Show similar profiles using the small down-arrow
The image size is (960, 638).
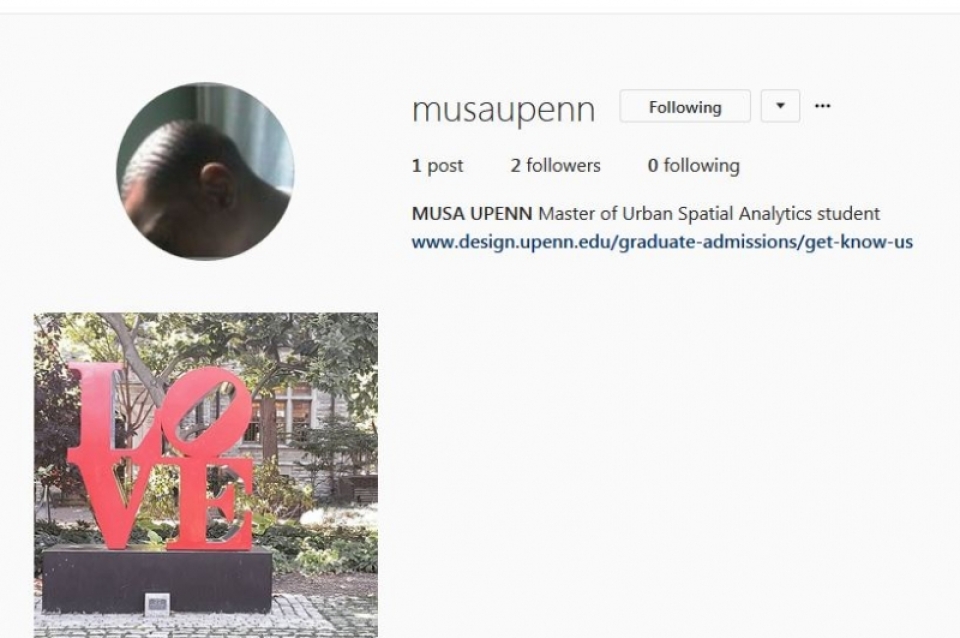pyautogui.click(x=780, y=106)
